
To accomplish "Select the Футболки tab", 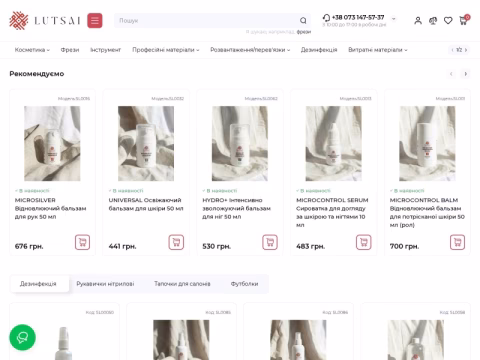I will pos(244,284).
